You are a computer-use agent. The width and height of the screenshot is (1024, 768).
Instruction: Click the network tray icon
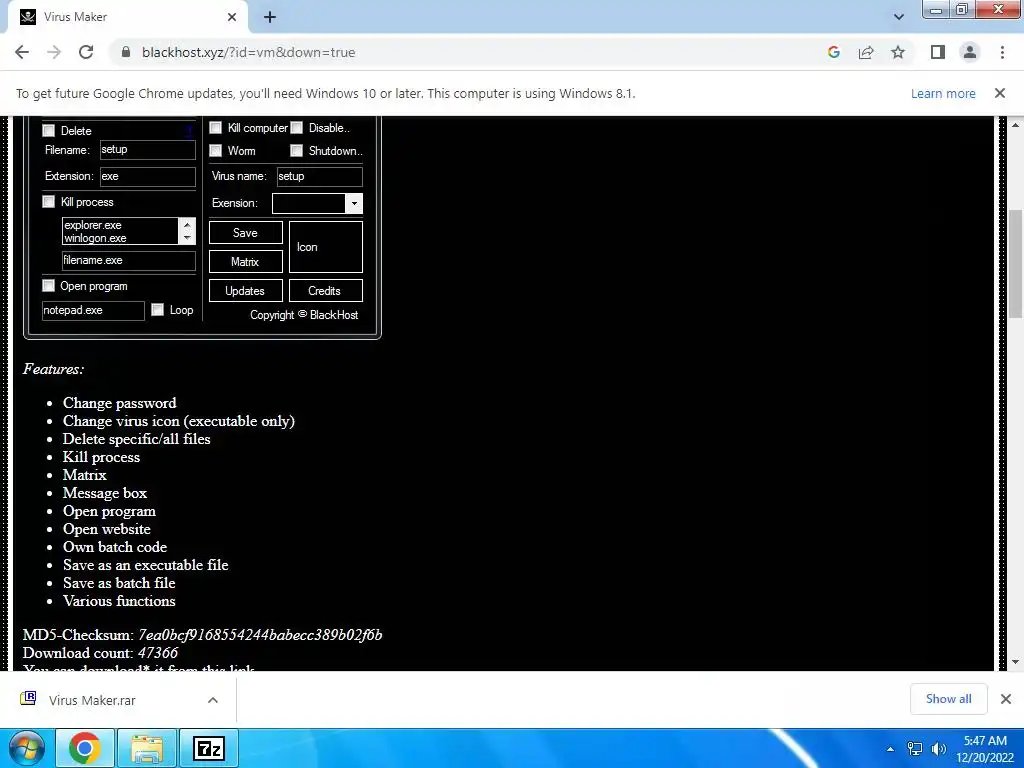(915, 749)
